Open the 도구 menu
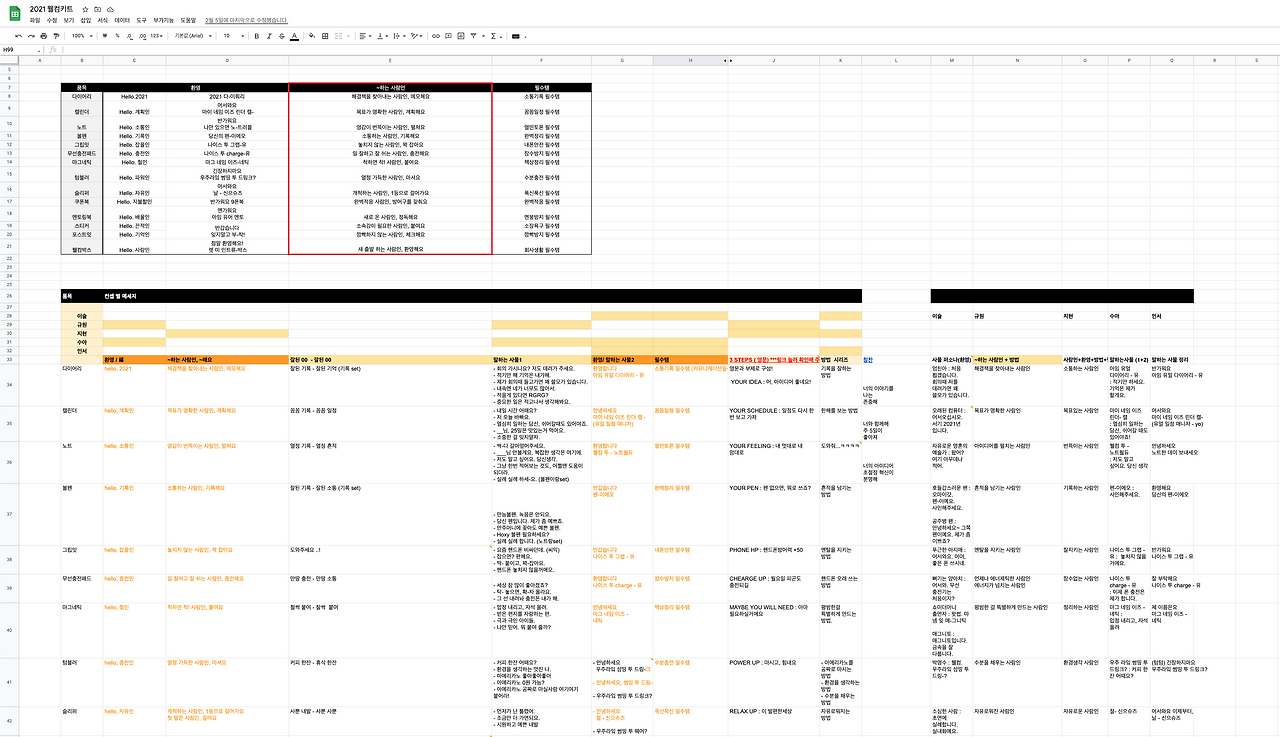 141,20
